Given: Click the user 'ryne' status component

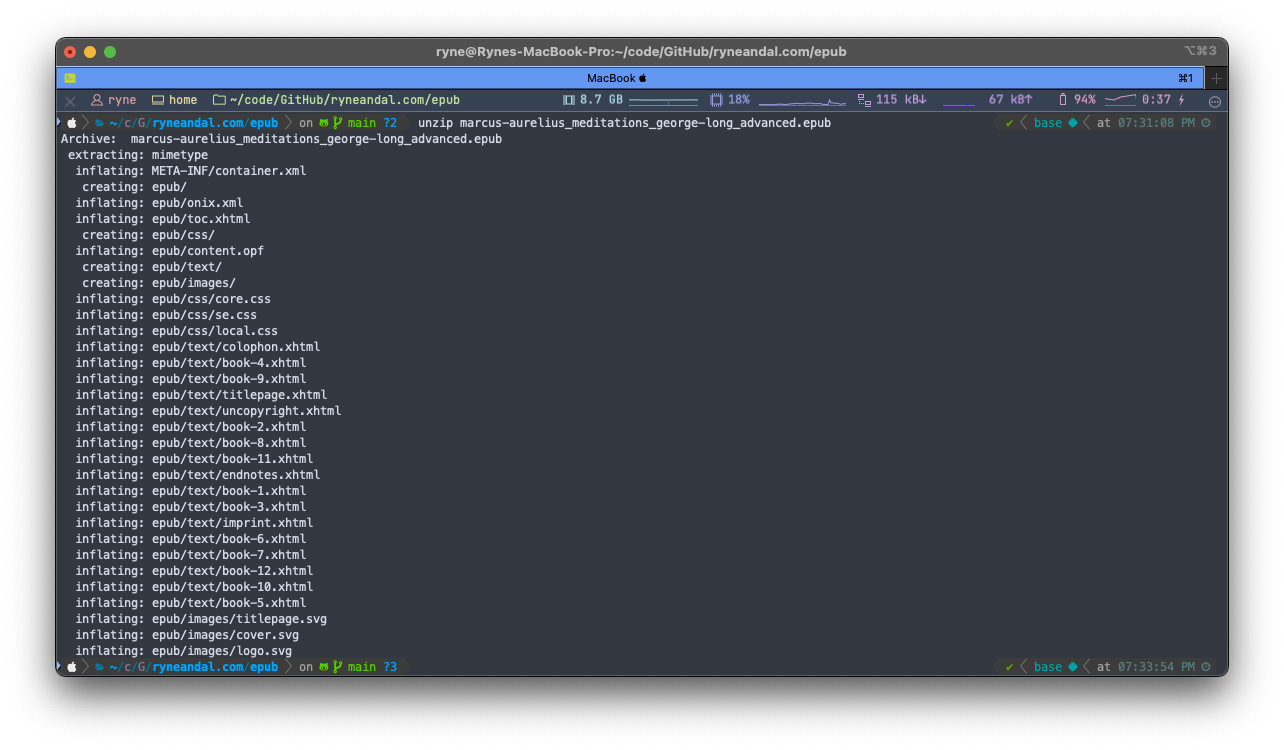Looking at the screenshot, I should pyautogui.click(x=113, y=100).
